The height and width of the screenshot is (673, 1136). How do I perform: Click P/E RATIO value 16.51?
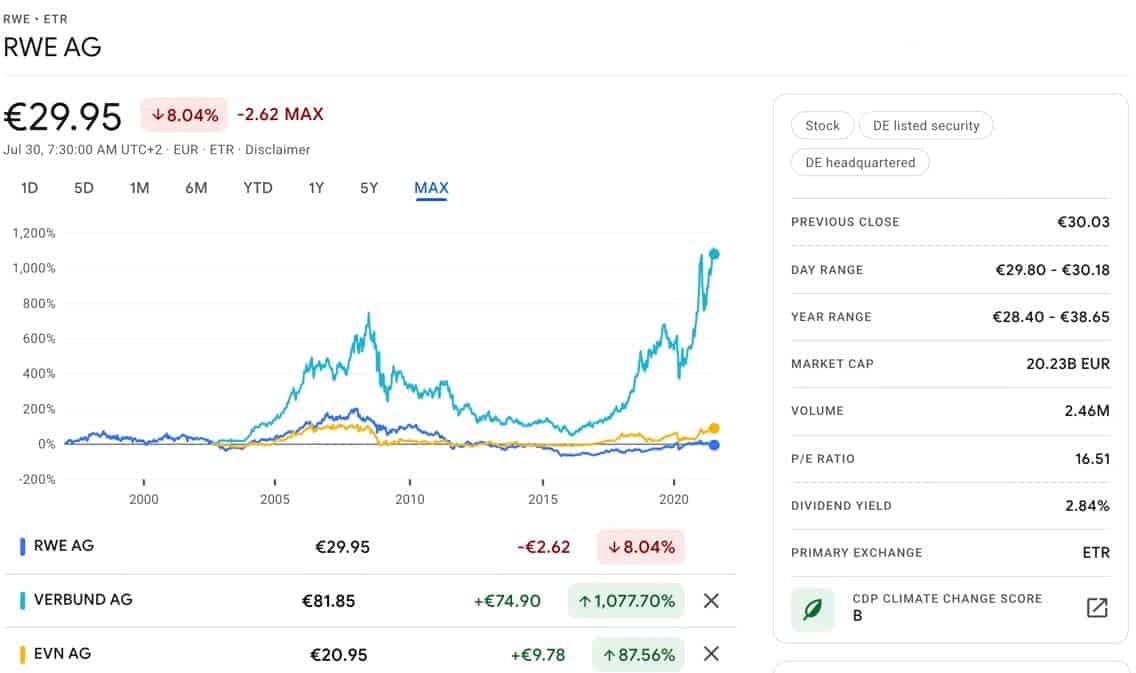click(1093, 459)
